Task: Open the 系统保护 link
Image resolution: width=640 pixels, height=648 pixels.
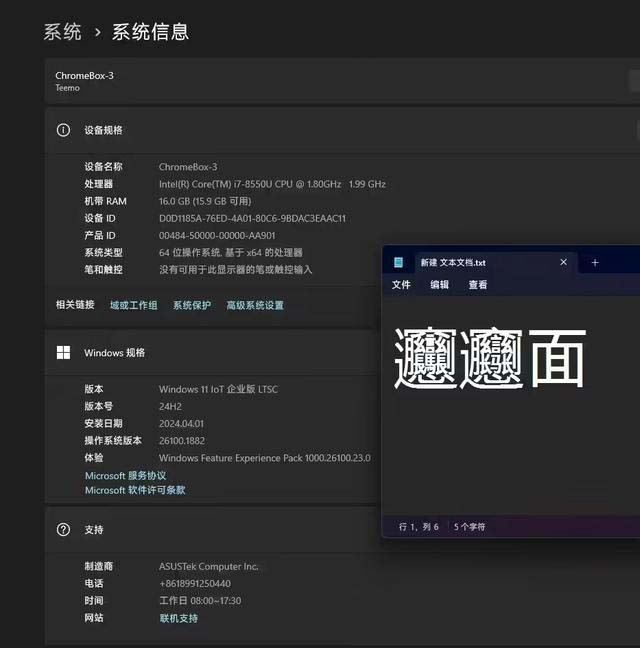Action: point(192,305)
